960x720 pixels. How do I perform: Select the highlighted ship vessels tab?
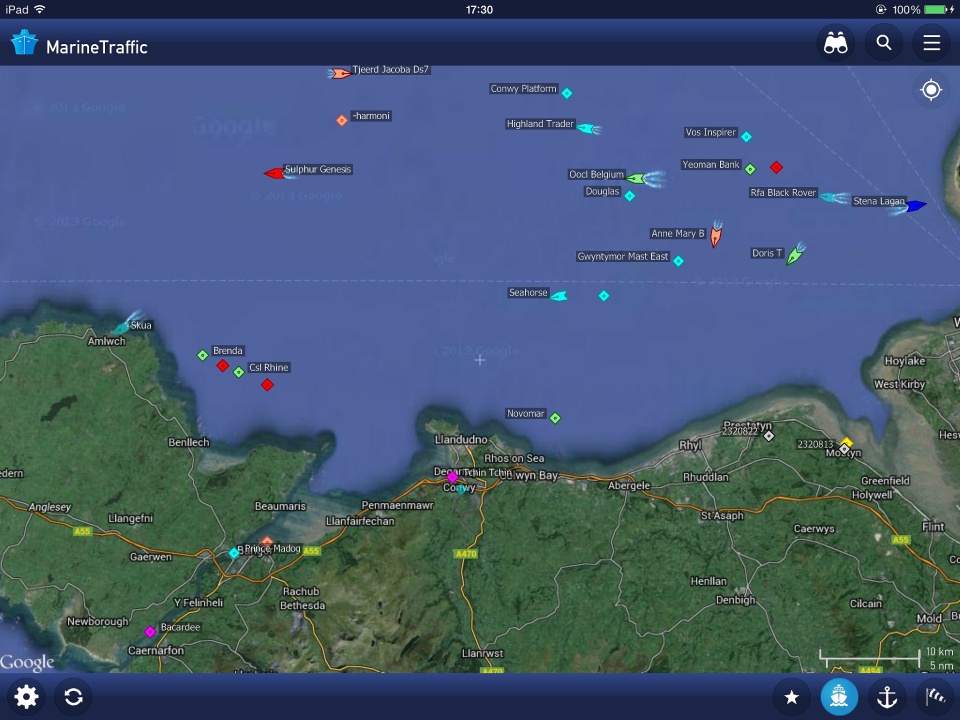(839, 697)
